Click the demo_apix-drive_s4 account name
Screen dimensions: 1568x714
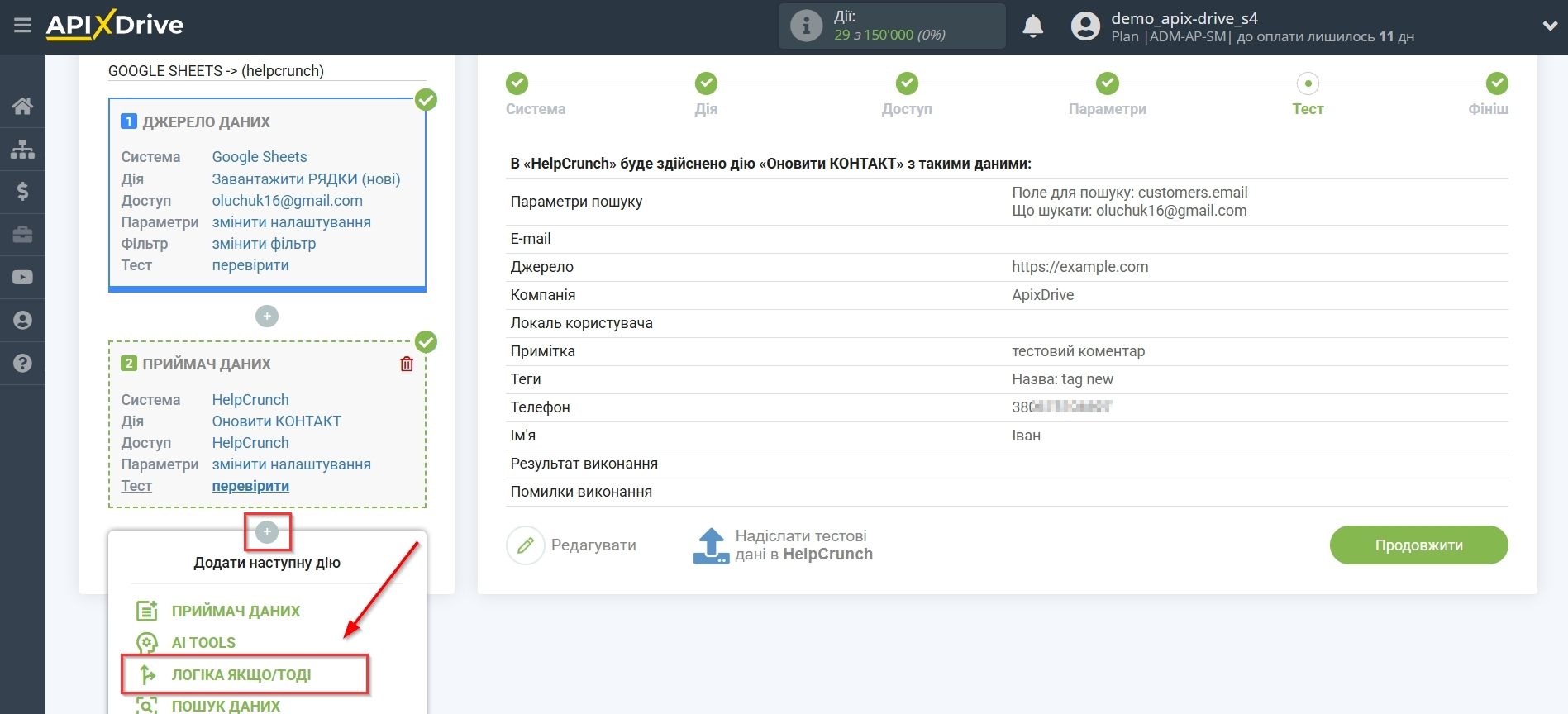pyautogui.click(x=1184, y=18)
